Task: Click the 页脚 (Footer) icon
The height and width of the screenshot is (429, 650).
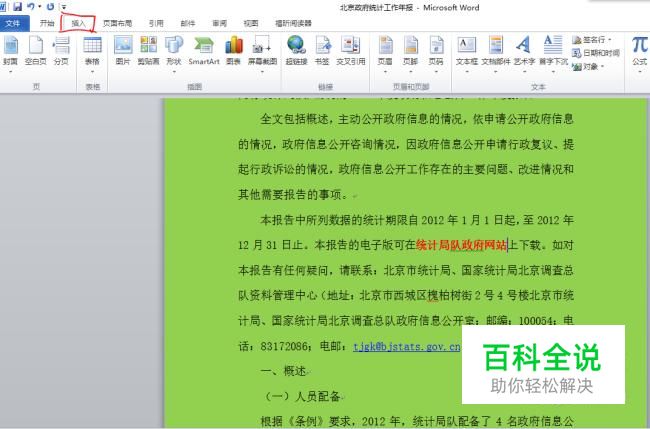Action: tap(410, 45)
